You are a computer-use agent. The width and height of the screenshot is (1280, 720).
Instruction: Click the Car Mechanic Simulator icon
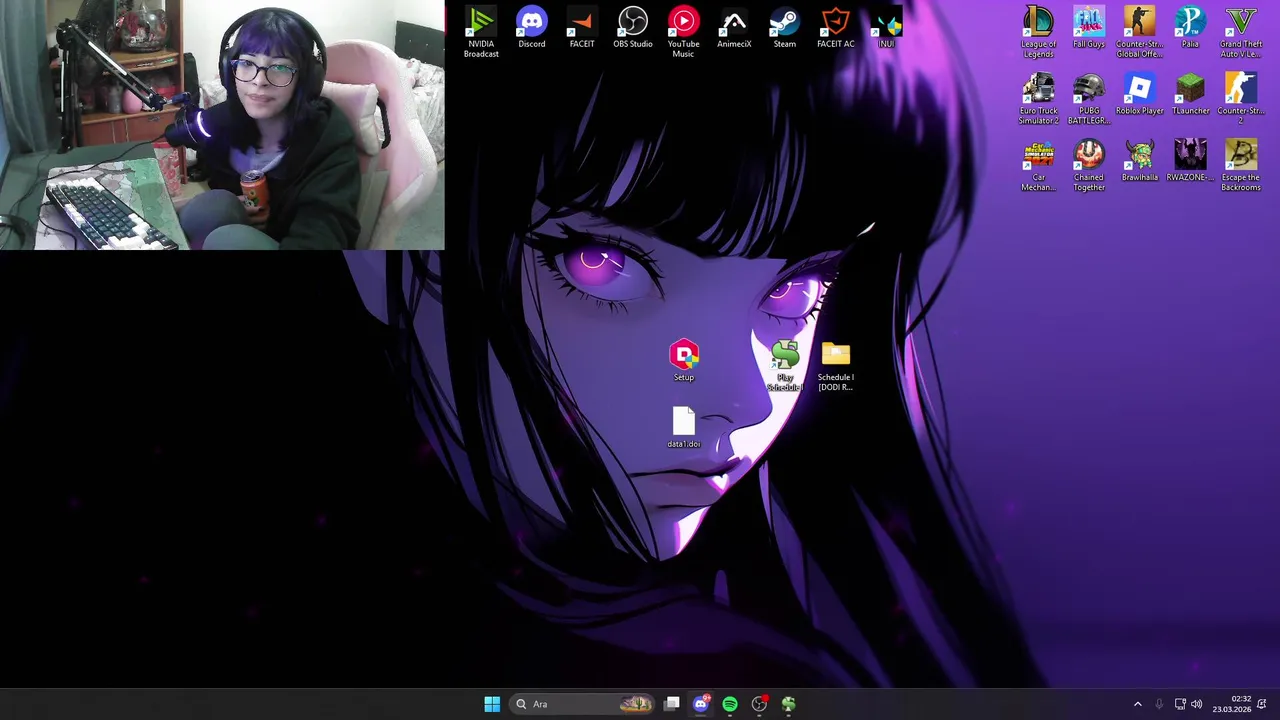(1038, 166)
